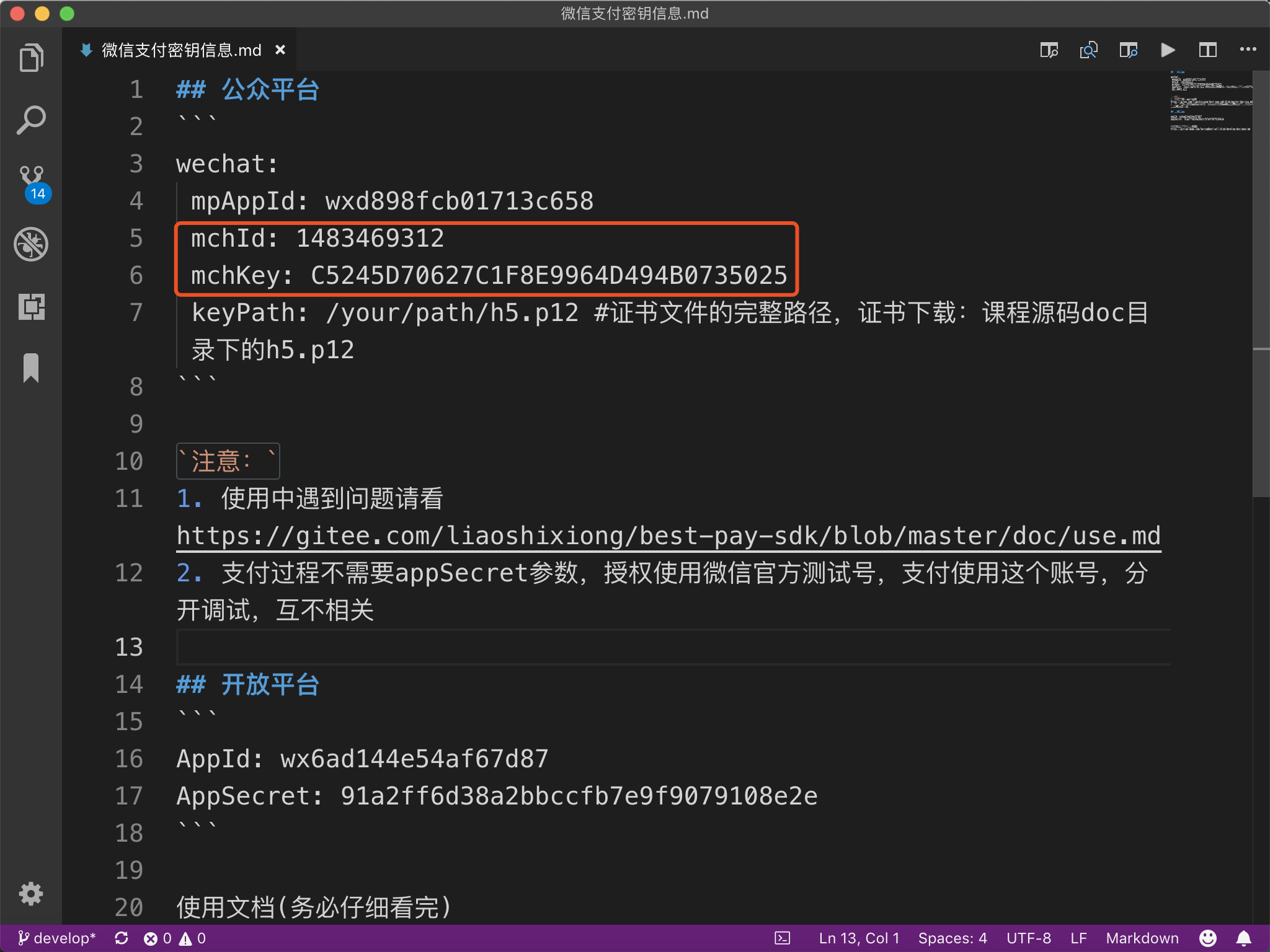The image size is (1270, 952).
Task: Click the minimap code overview
Action: click(x=1210, y=102)
